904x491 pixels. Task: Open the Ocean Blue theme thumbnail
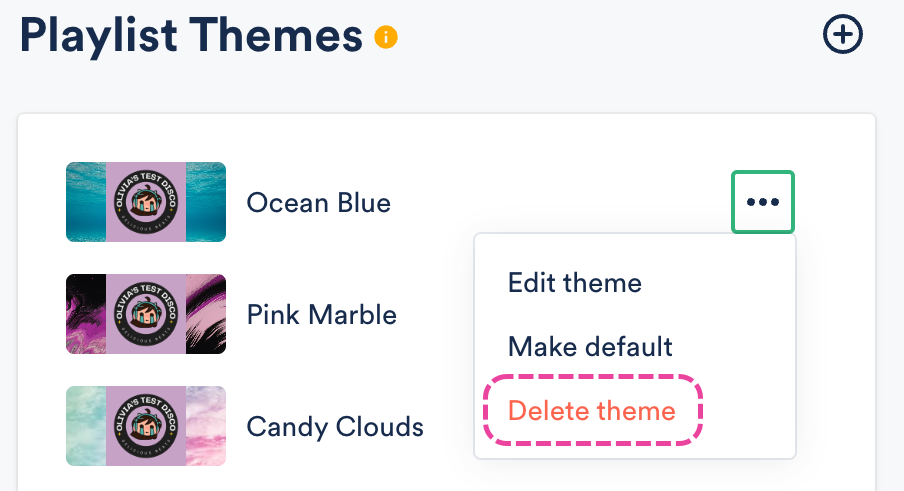pos(146,202)
